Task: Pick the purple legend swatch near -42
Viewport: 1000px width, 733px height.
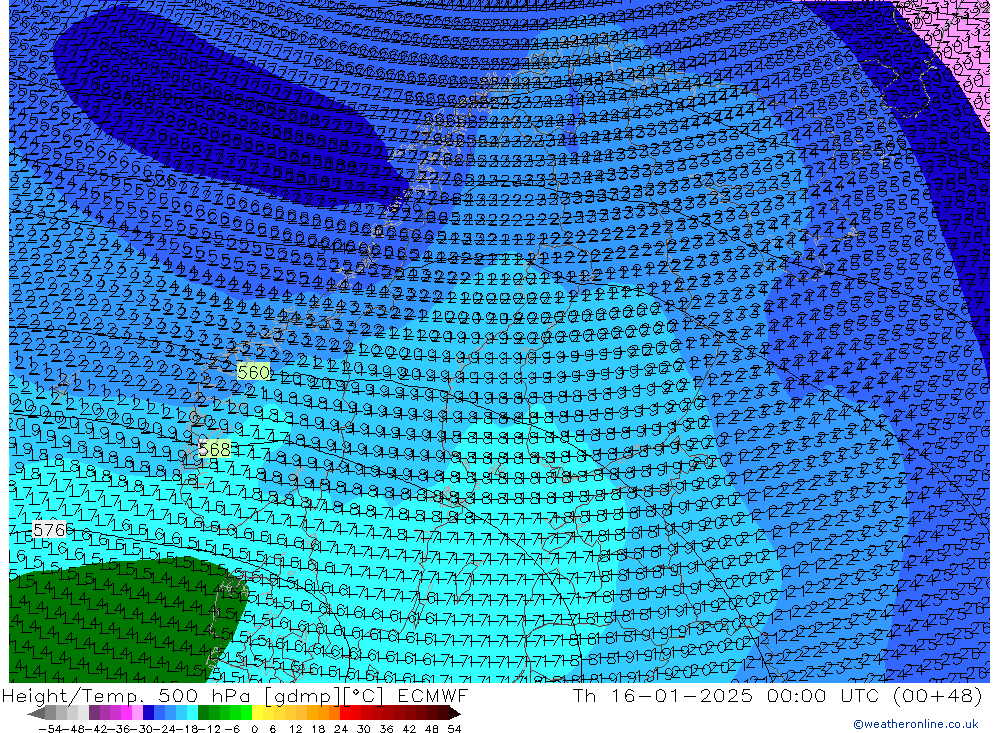Action: [94, 713]
